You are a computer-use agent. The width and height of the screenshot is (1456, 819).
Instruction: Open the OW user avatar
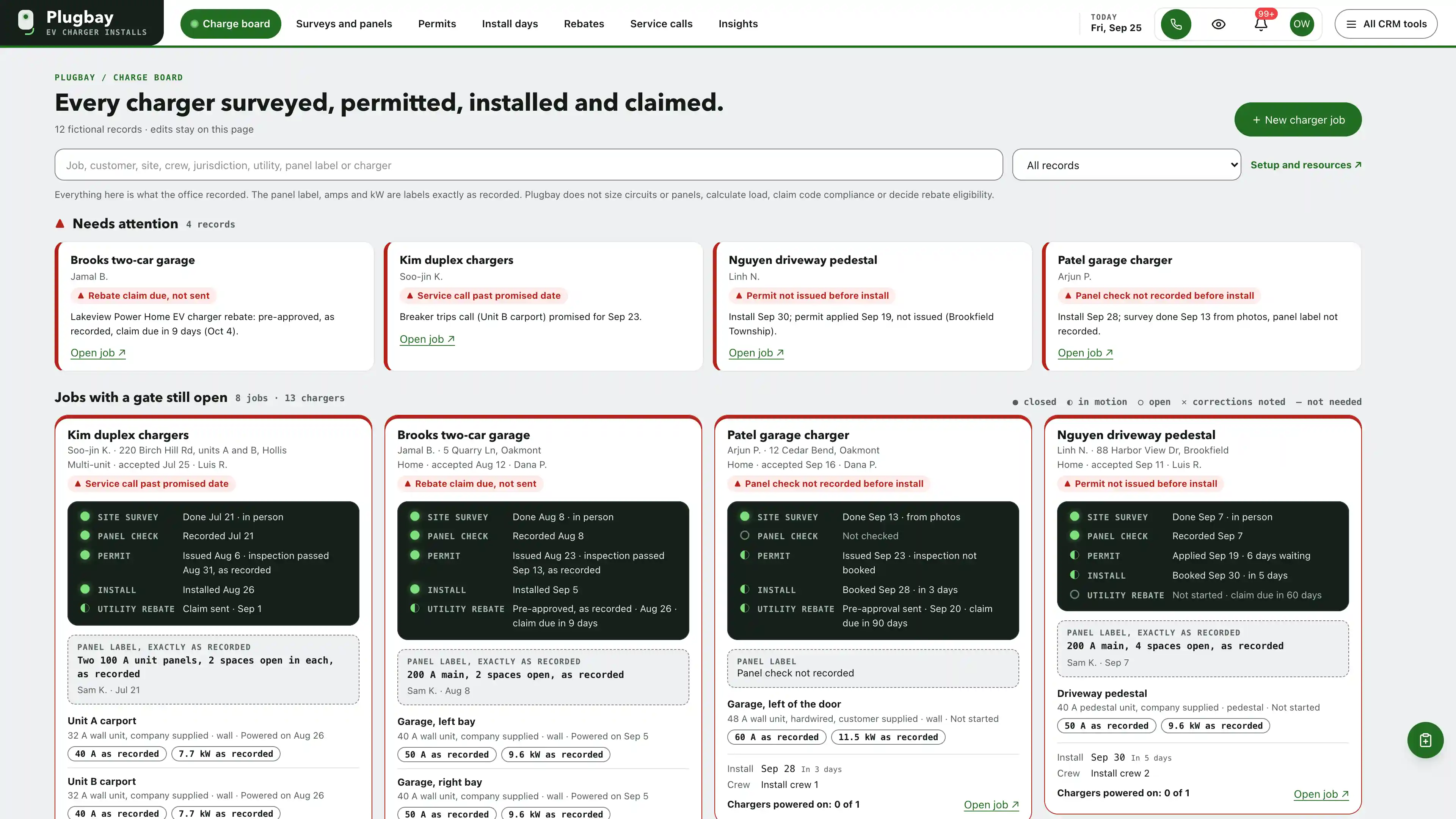click(1302, 24)
